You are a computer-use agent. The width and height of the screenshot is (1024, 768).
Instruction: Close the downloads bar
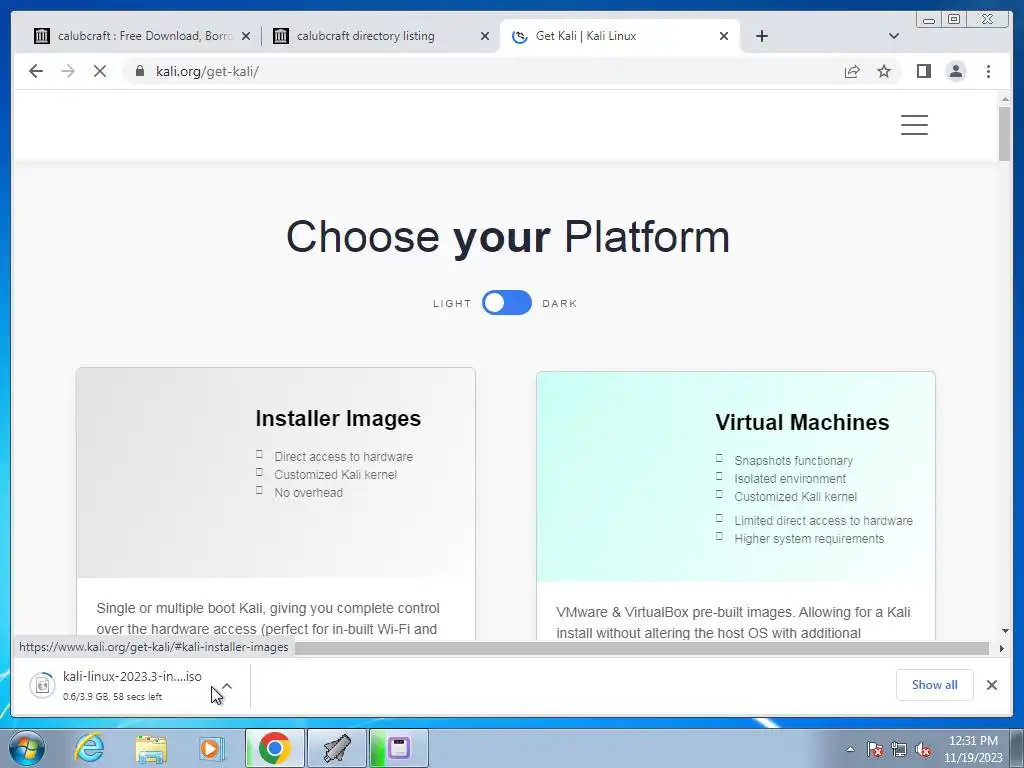click(992, 685)
